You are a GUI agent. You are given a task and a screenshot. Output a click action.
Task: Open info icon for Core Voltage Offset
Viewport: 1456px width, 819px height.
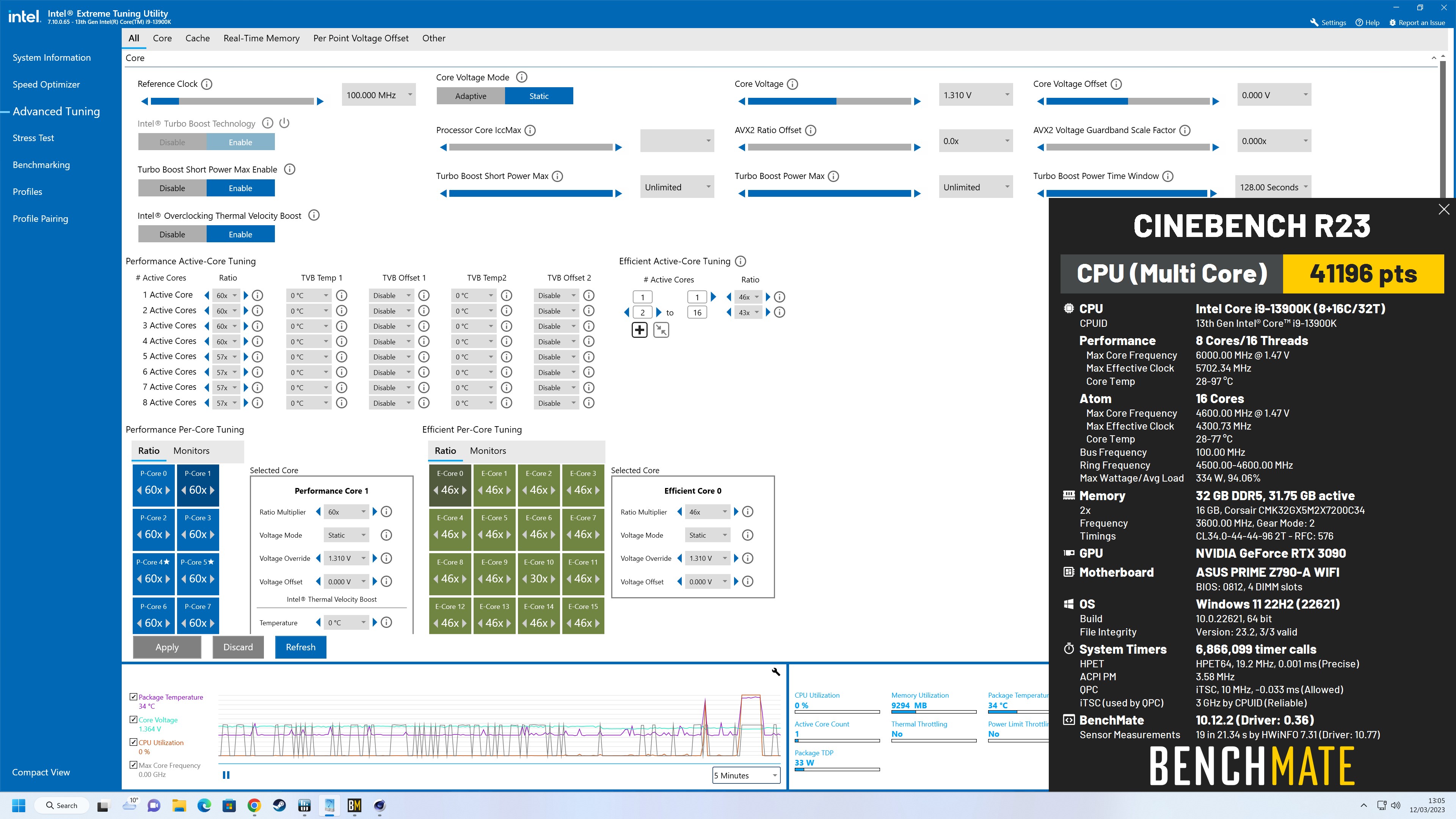(1116, 84)
